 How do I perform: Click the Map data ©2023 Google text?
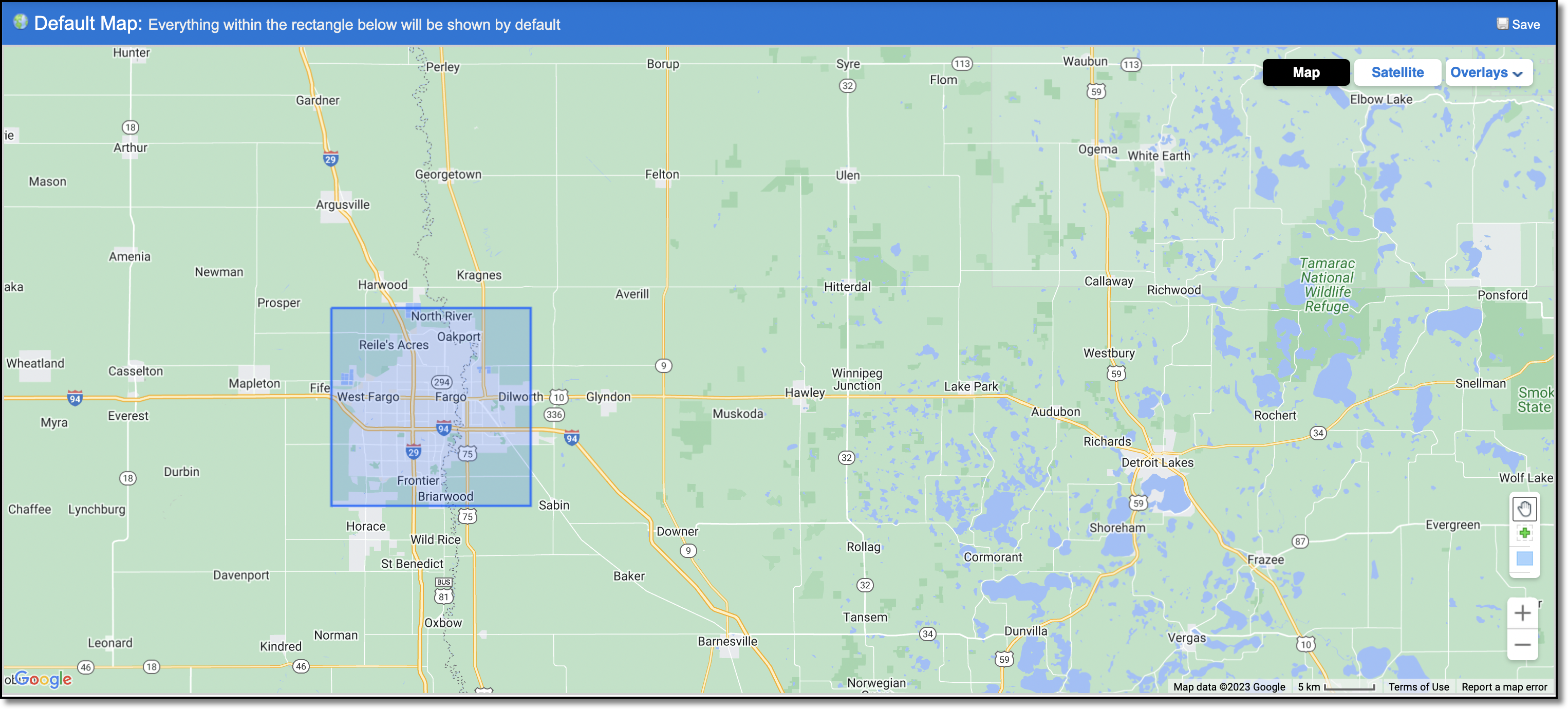(1228, 686)
